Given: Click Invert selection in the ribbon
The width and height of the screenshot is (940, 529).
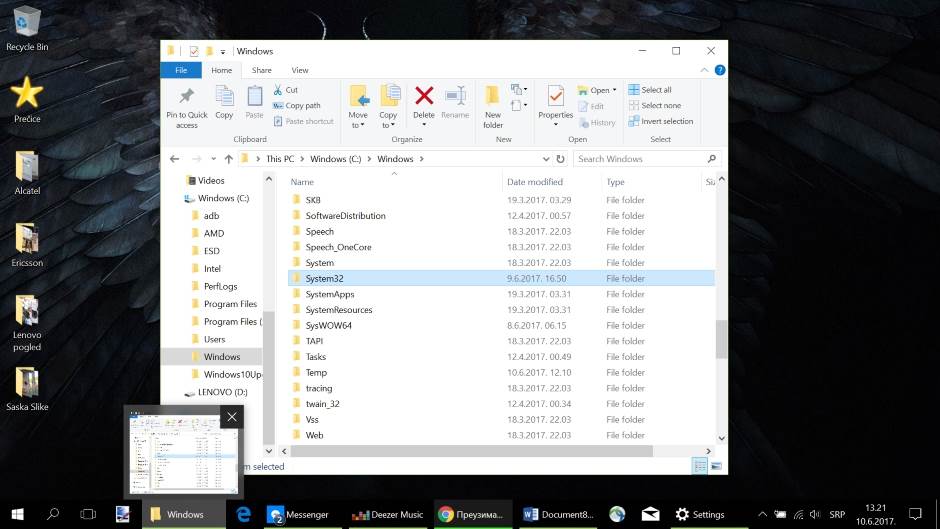Looking at the screenshot, I should (660, 121).
